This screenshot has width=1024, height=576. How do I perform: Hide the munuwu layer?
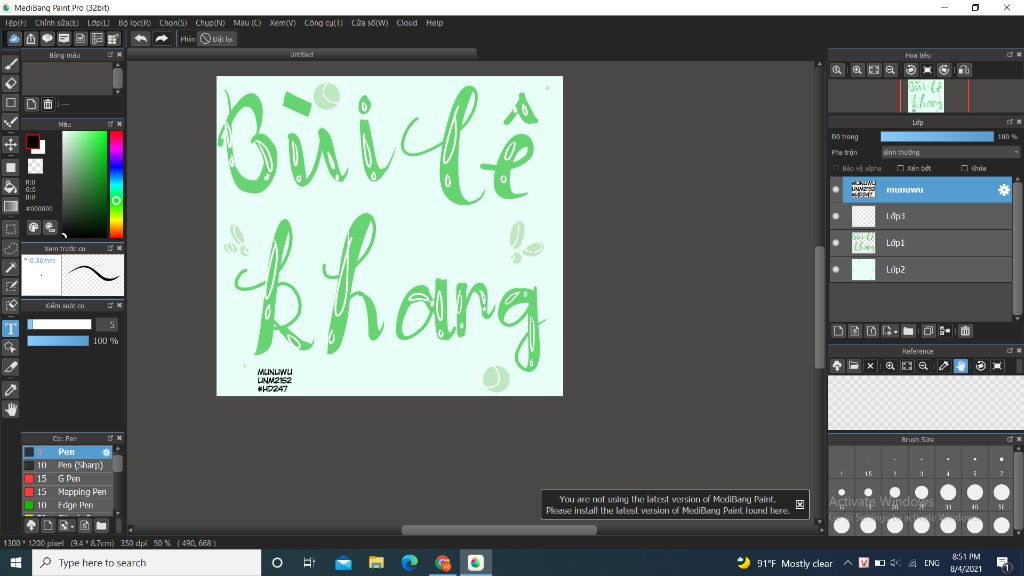click(x=836, y=190)
